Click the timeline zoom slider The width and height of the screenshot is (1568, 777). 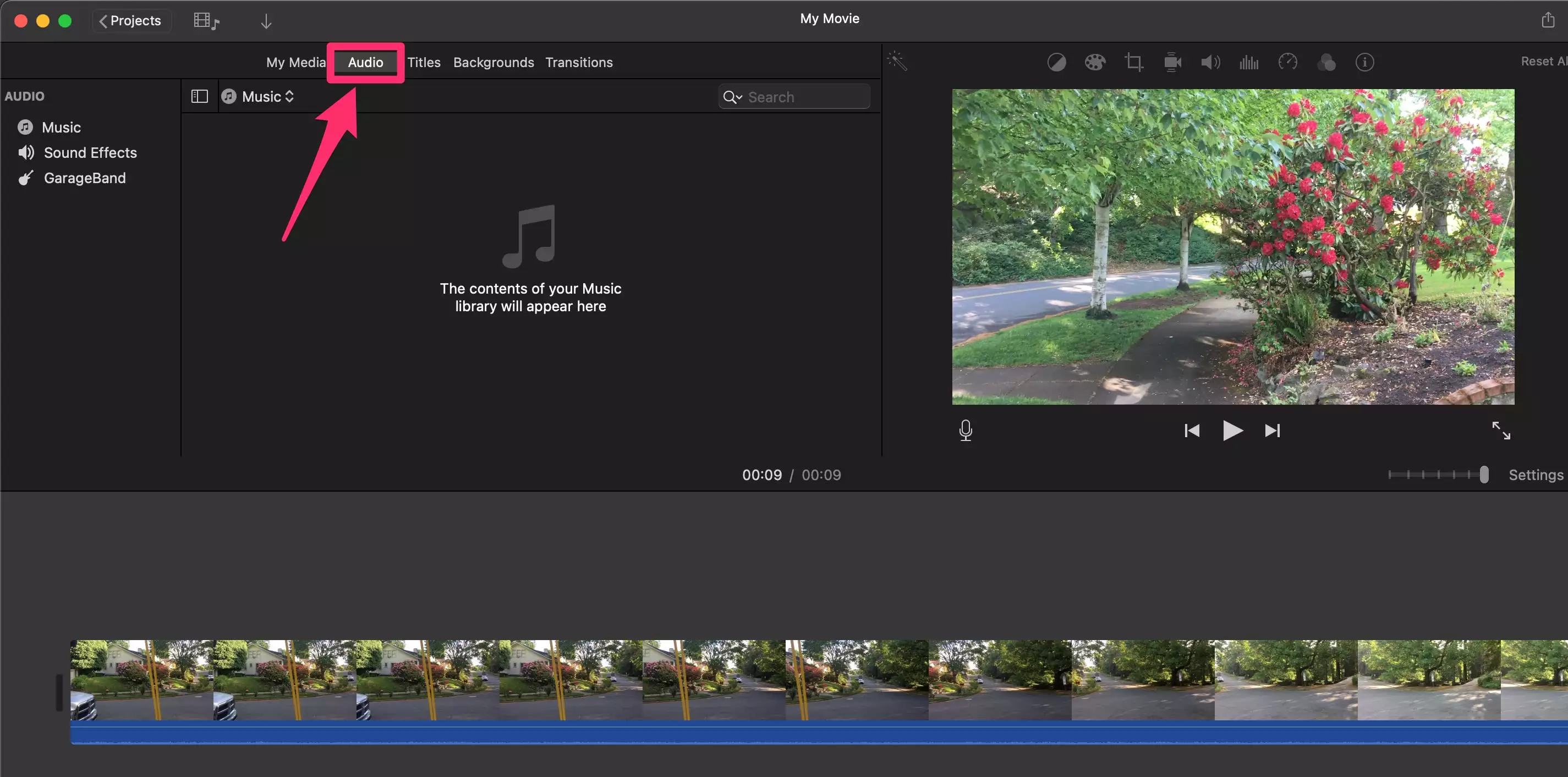(x=1483, y=475)
